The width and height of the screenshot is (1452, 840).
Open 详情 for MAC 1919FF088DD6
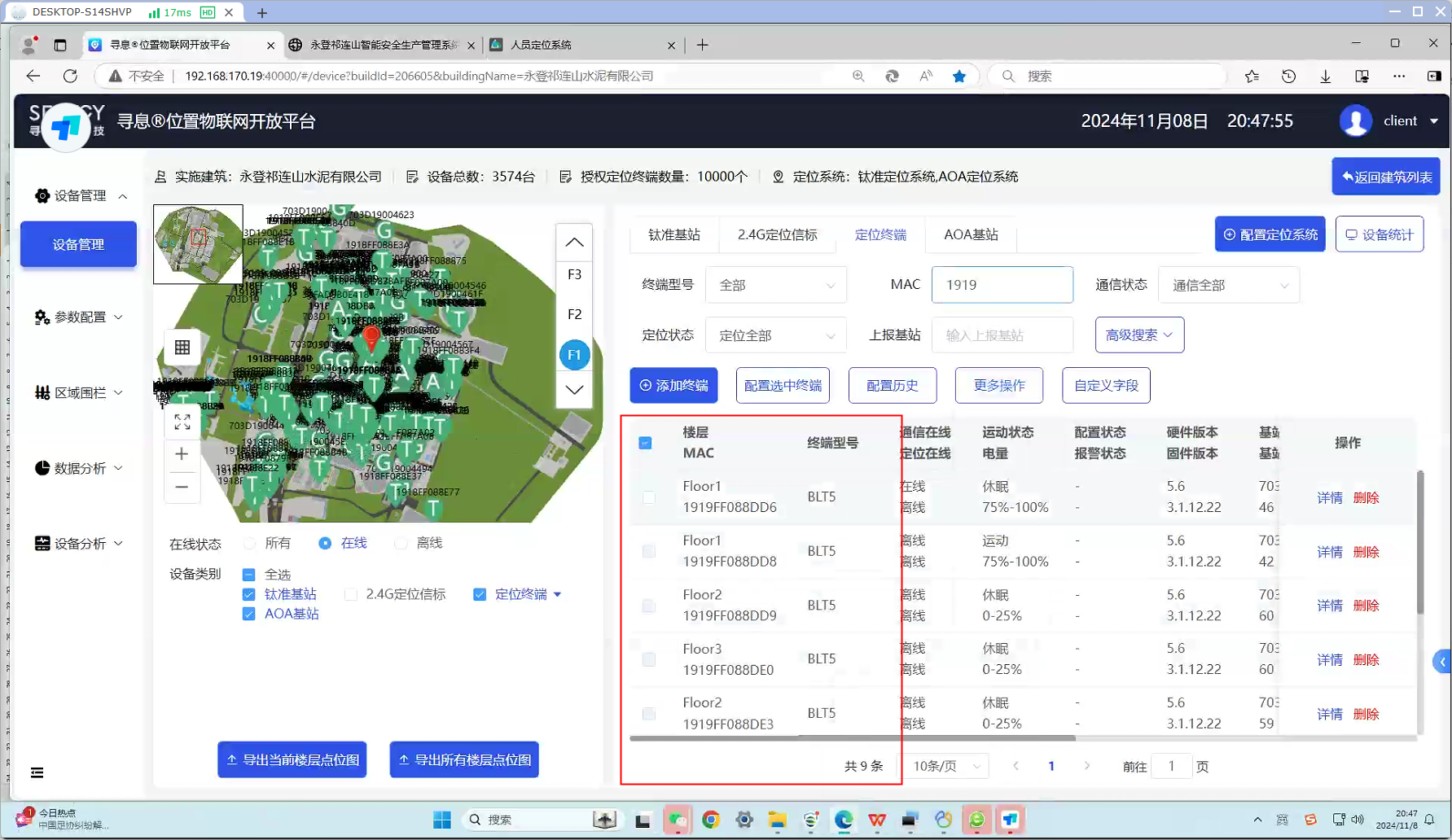pyautogui.click(x=1330, y=497)
